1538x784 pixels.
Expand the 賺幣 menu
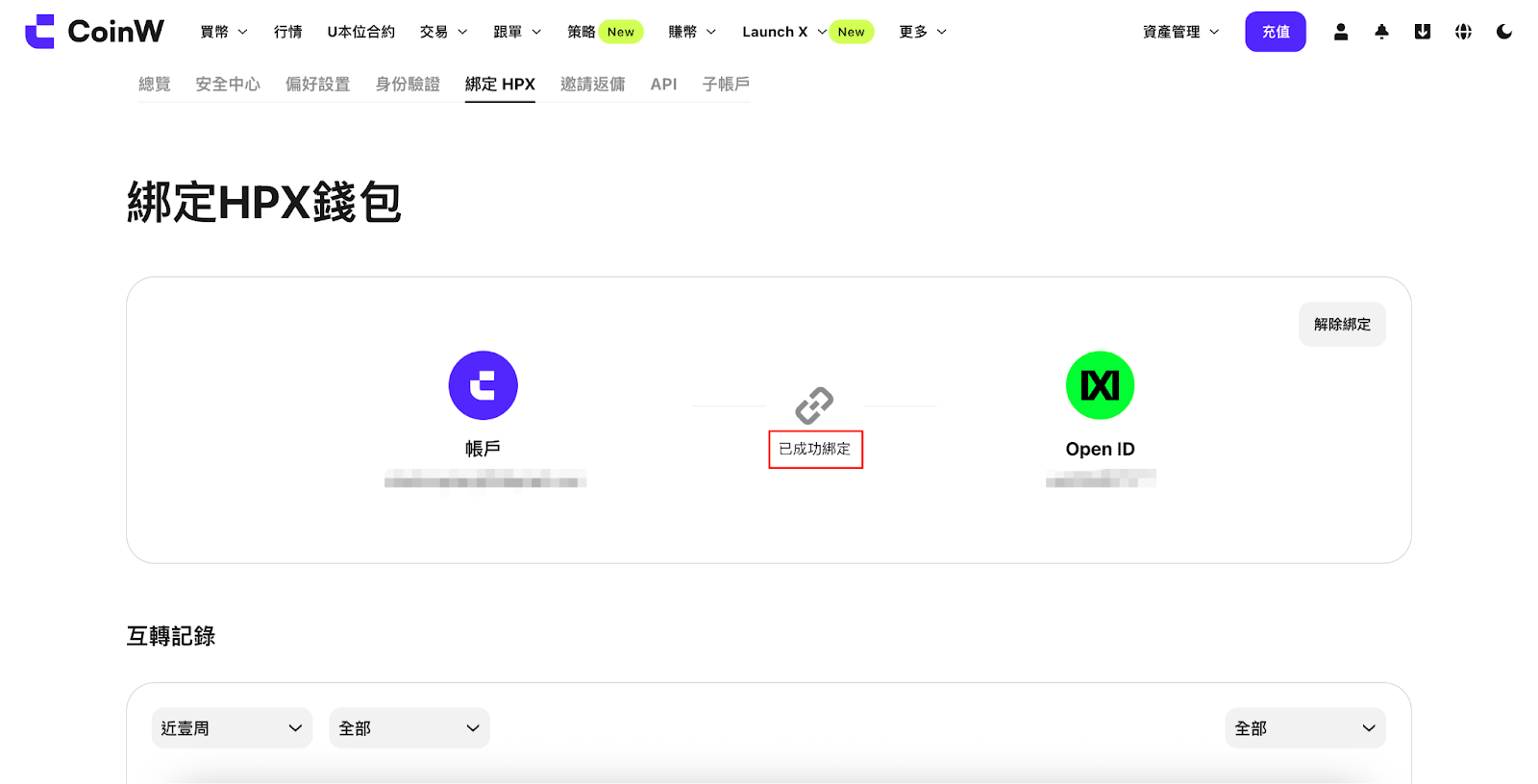coord(692,32)
